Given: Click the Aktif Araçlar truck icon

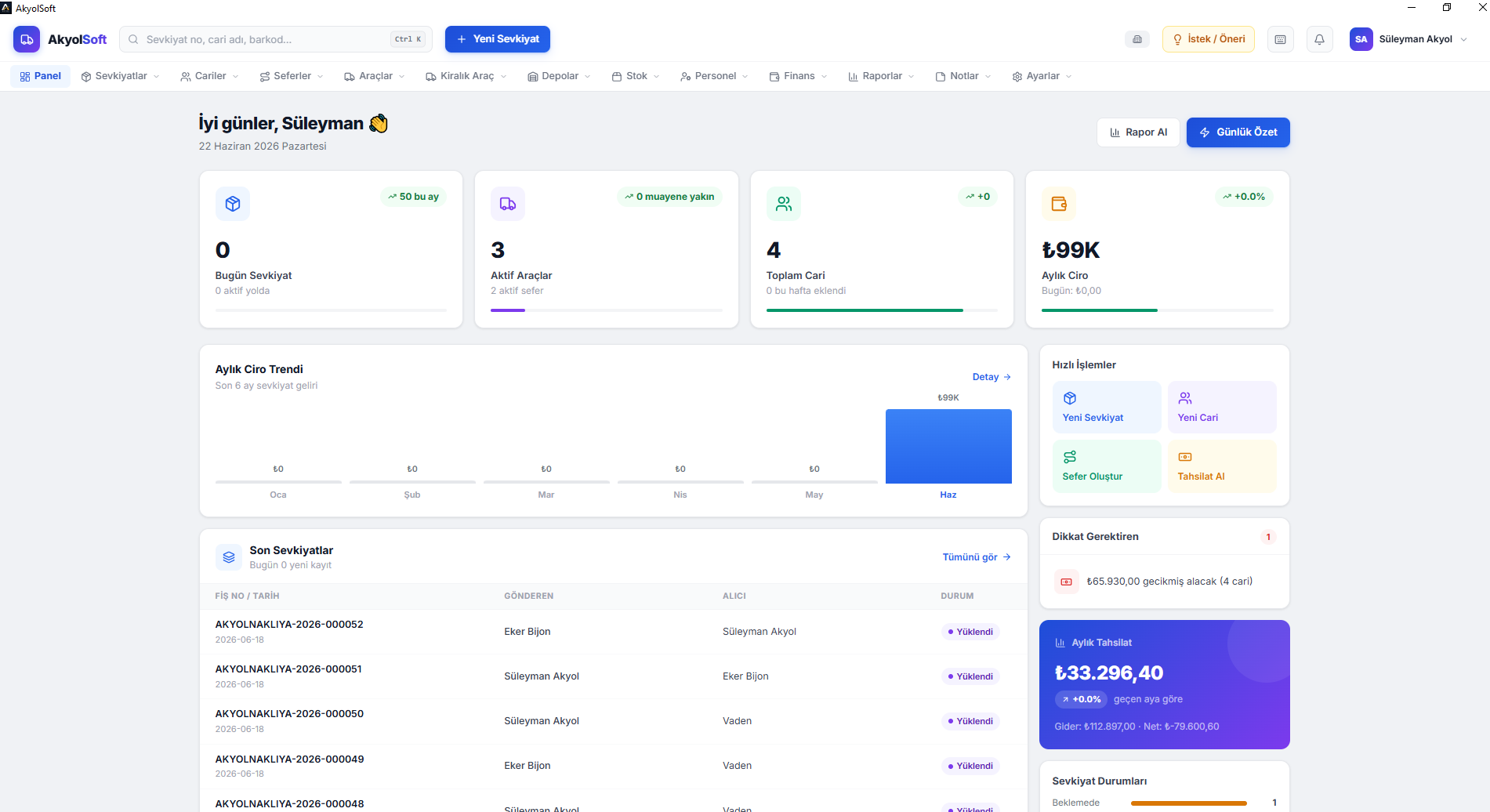Looking at the screenshot, I should [x=508, y=204].
